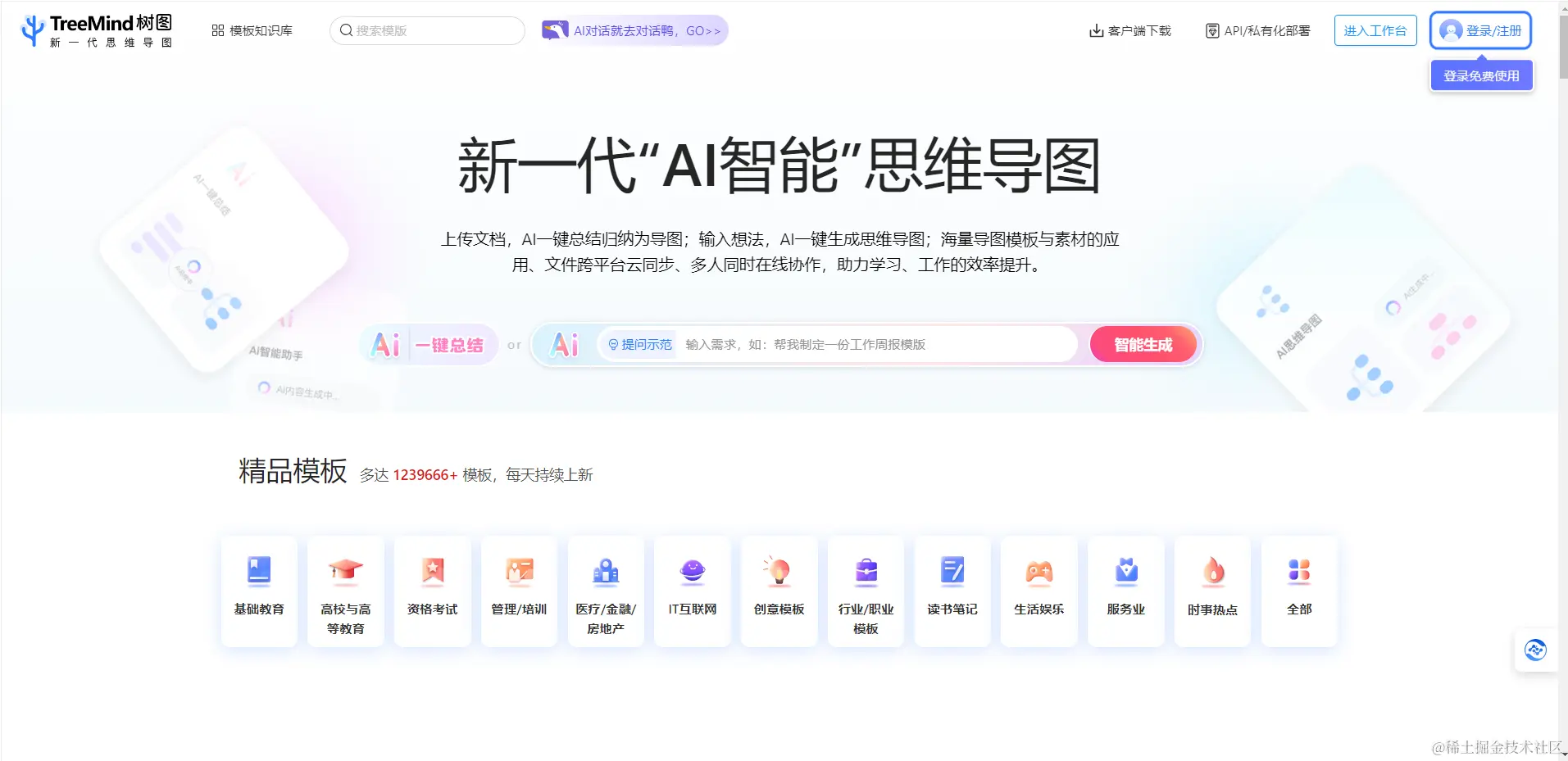Click the 1239666+ template count text
Viewport: 1568px width, 761px height.
425,475
